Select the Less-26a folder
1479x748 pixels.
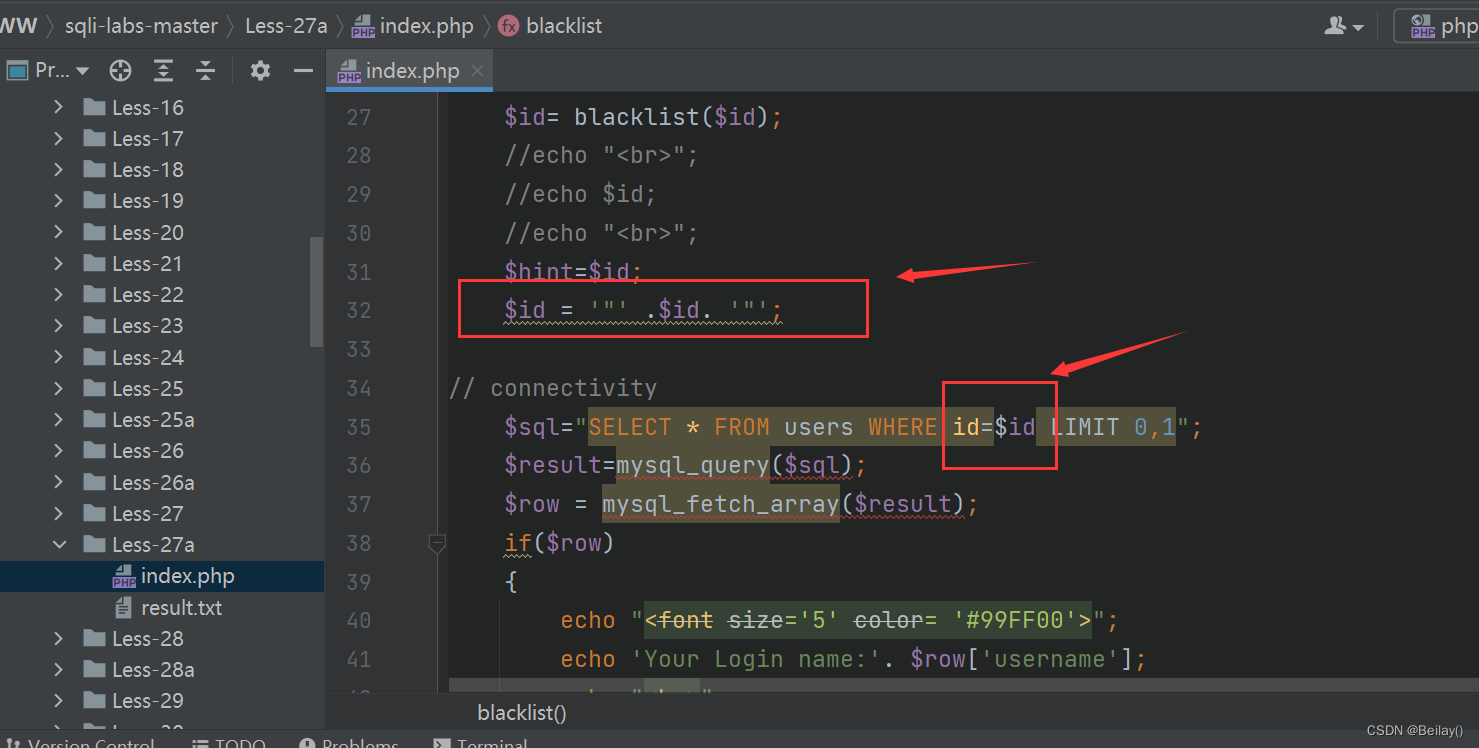pyautogui.click(x=153, y=482)
